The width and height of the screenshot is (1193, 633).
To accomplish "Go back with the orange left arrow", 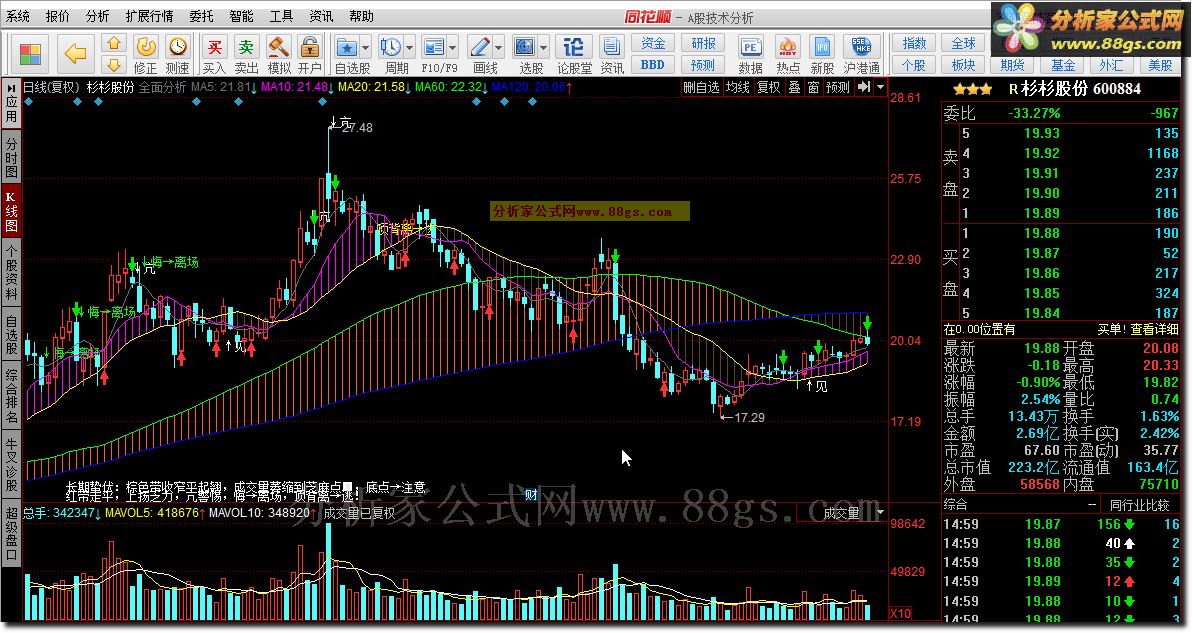I will pyautogui.click(x=75, y=53).
